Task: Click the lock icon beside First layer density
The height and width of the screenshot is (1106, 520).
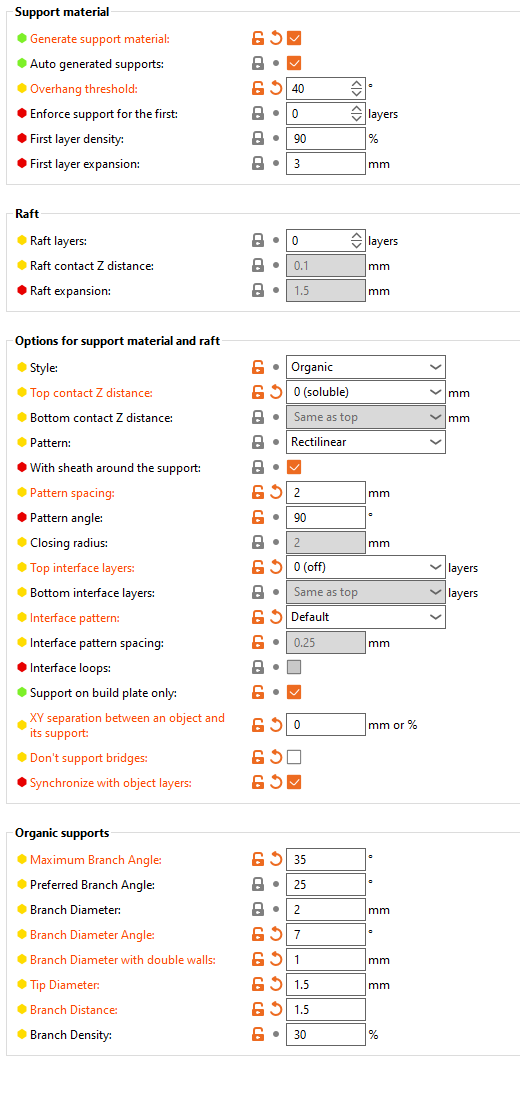Action: coord(258,139)
